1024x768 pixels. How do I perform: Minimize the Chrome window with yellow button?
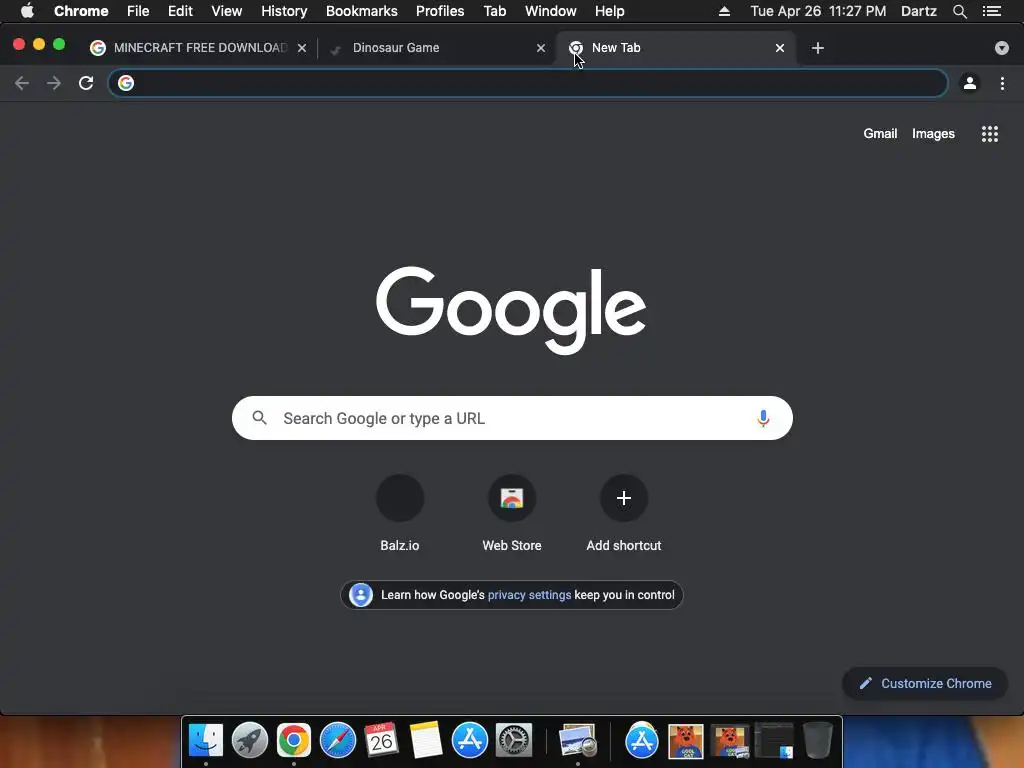tap(39, 44)
